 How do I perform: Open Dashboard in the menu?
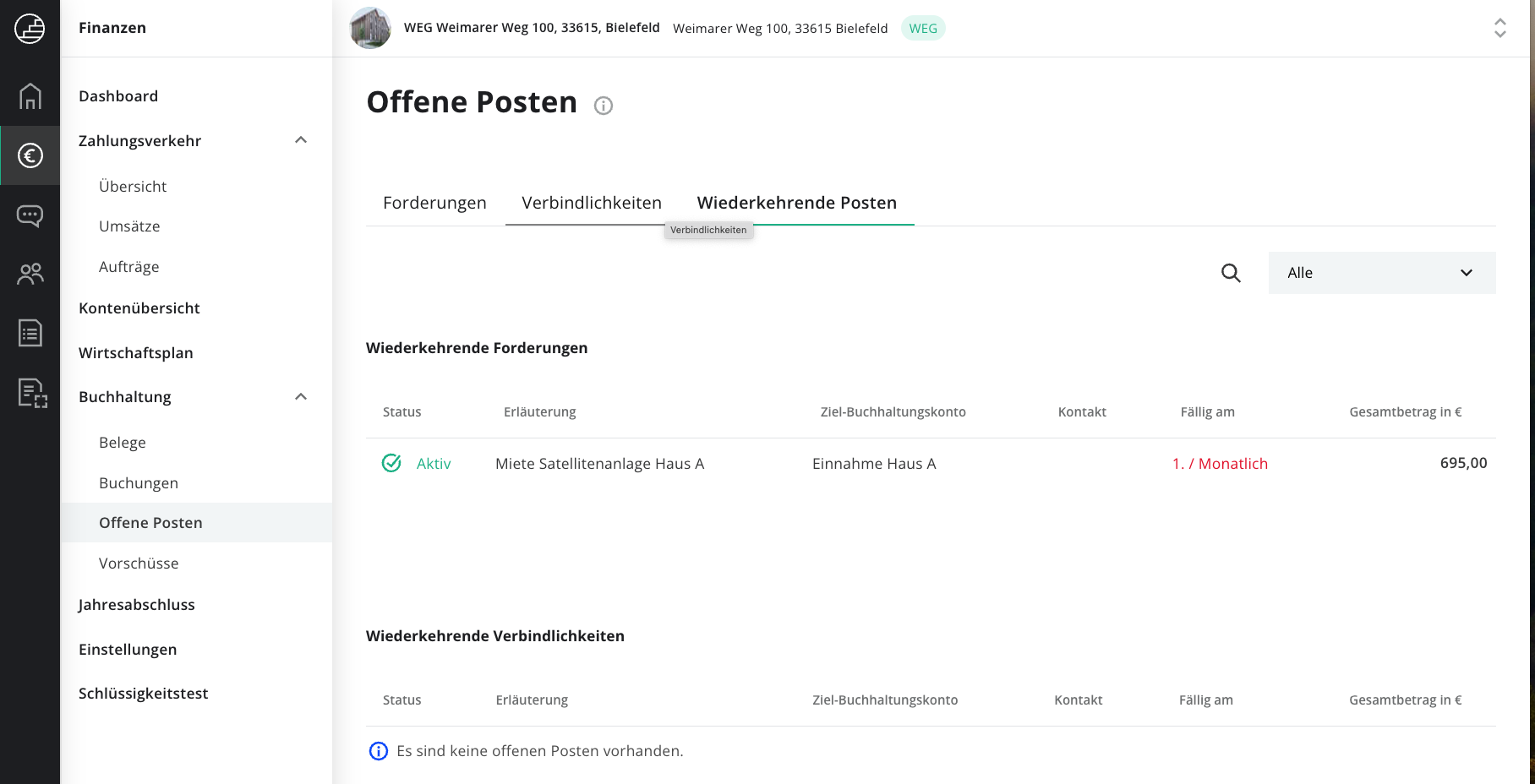(118, 96)
